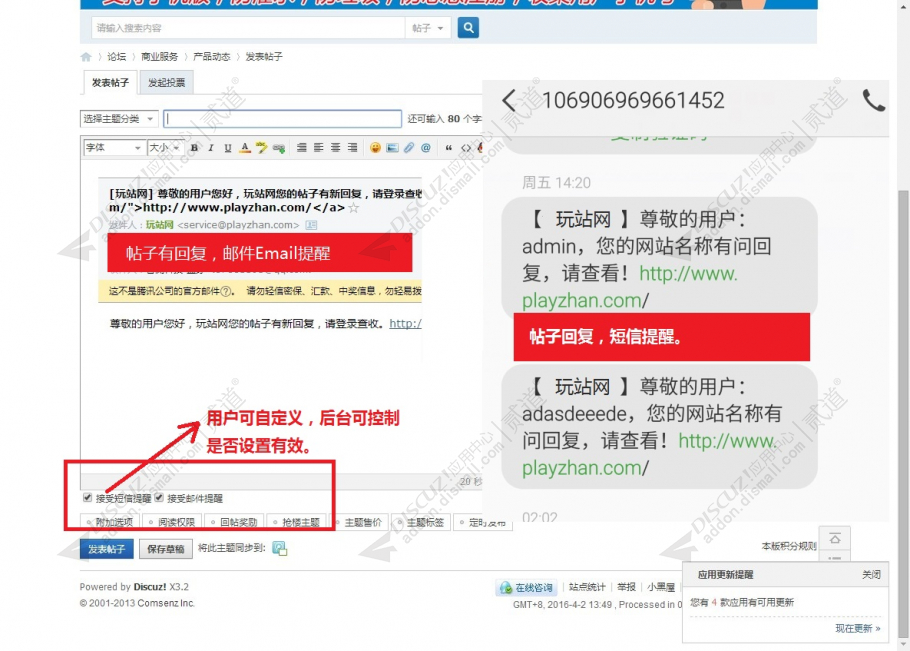Image resolution: width=910 pixels, height=651 pixels.
Task: Click into the post title input field
Action: tap(283, 119)
